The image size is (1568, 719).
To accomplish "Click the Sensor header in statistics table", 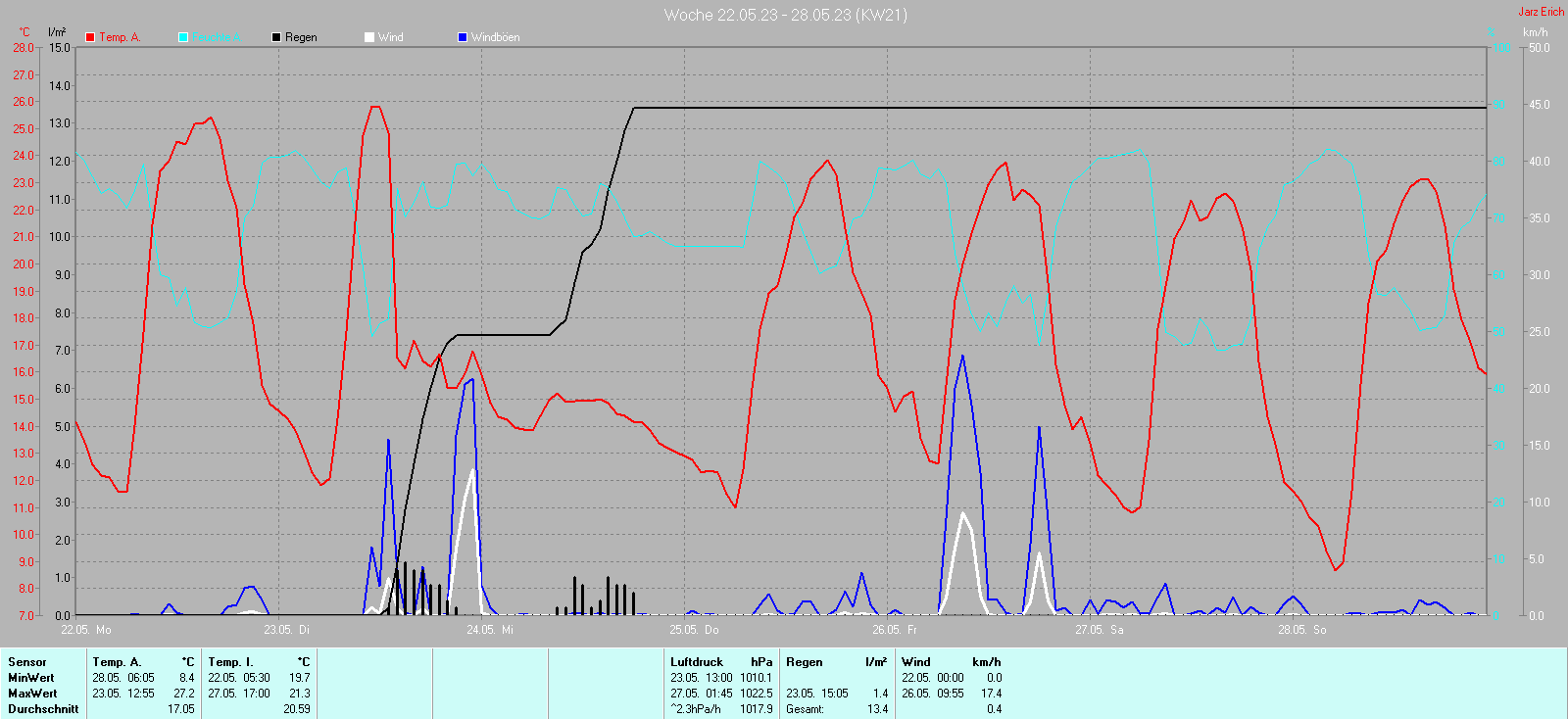I will (x=27, y=662).
